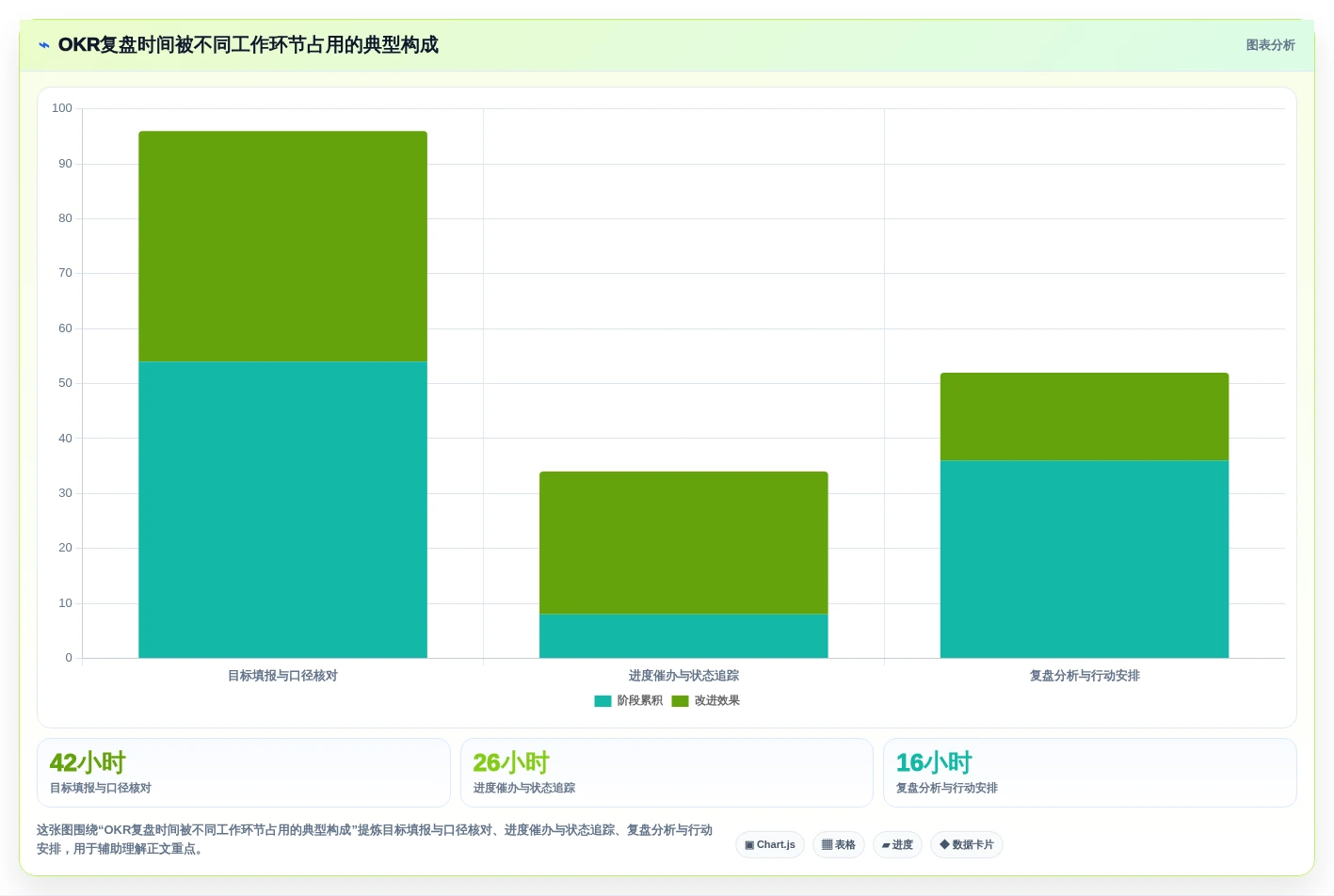Click the 改进效果 legend label

[716, 701]
